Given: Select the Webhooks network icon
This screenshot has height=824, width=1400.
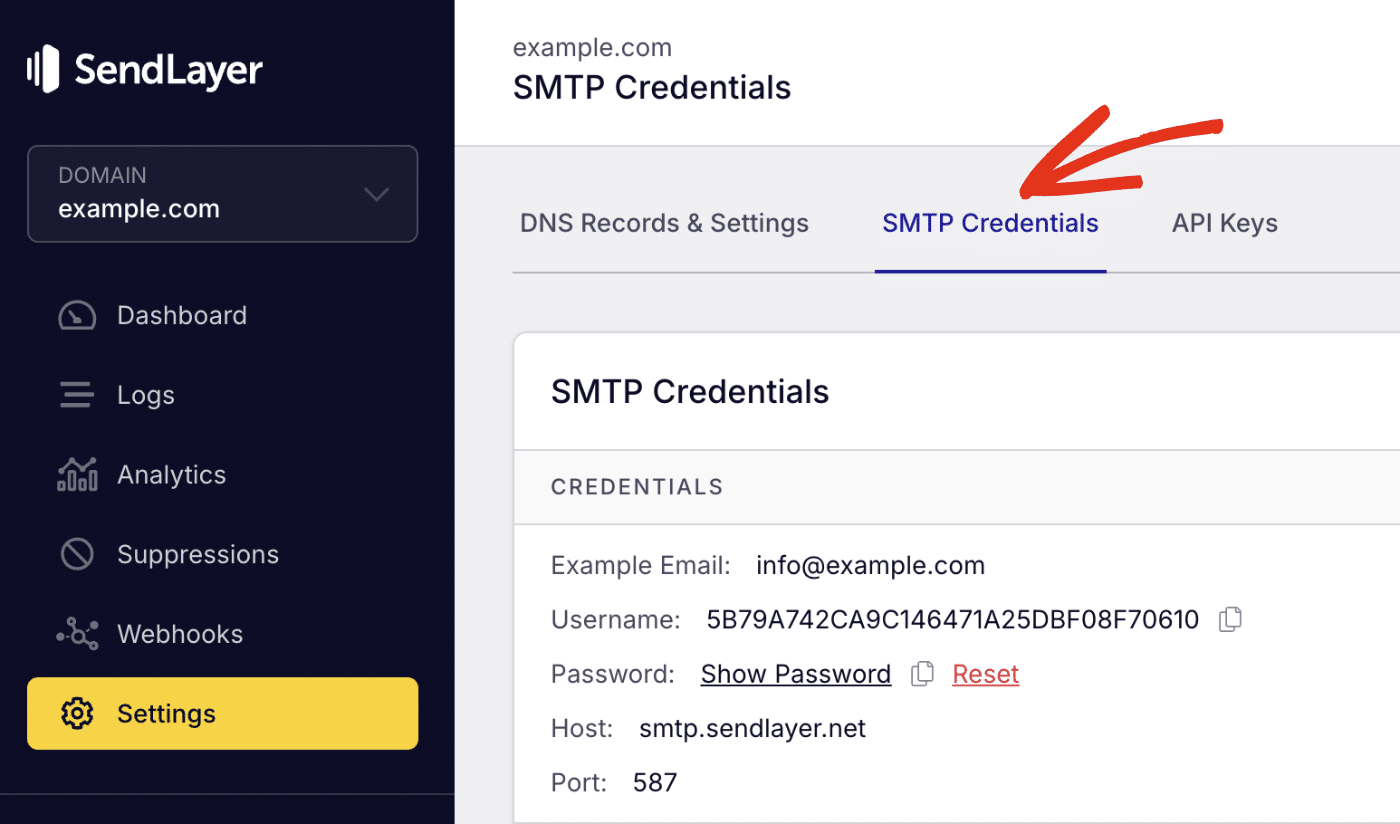Looking at the screenshot, I should (77, 633).
